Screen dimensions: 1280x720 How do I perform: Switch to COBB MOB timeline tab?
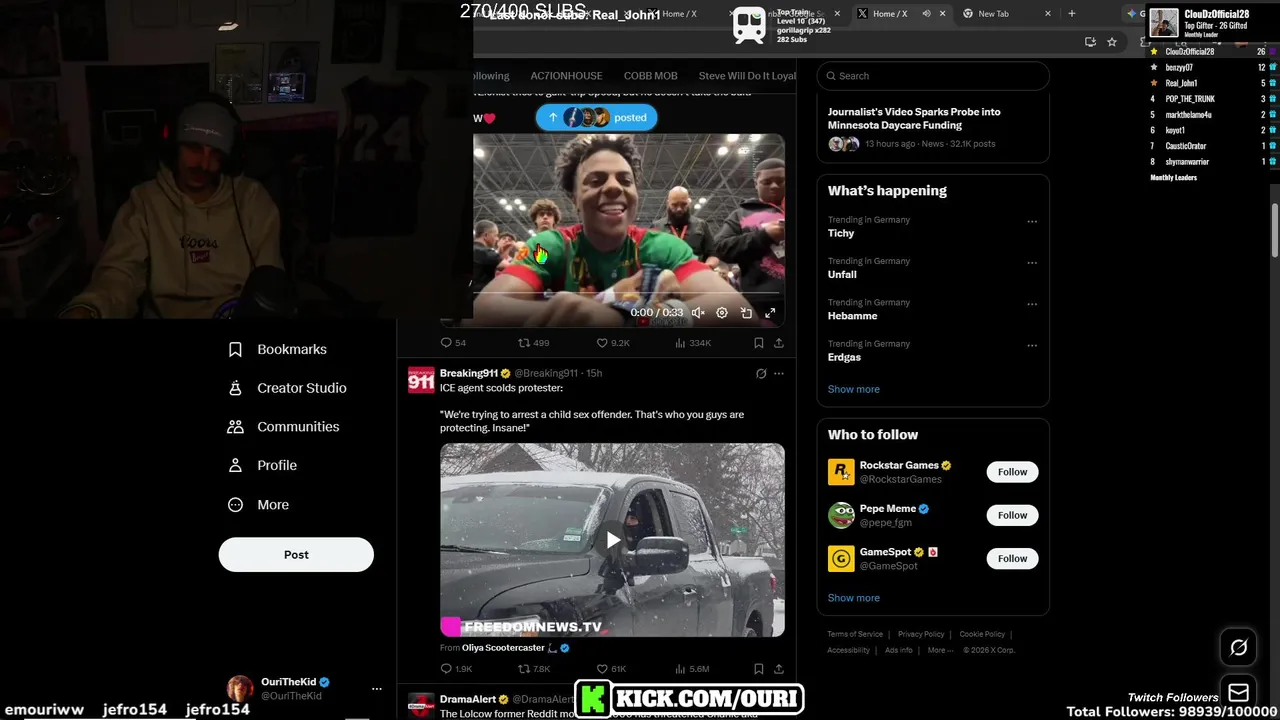pos(650,76)
